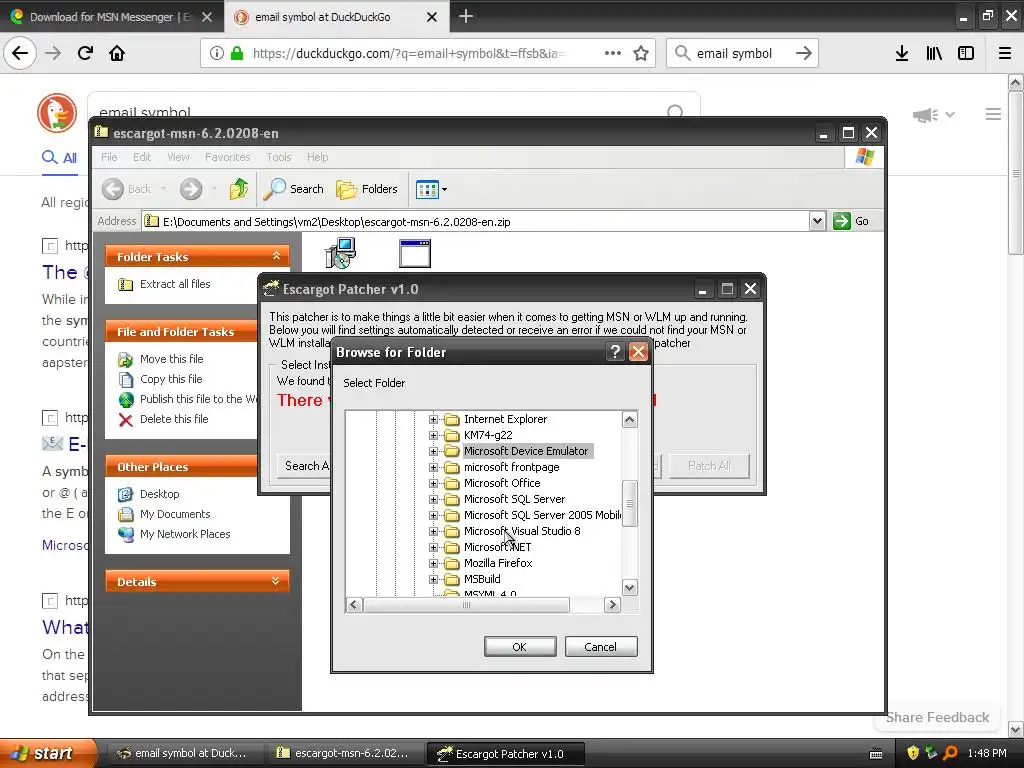Expand the KM74-g22 folder node
The image size is (1024, 768).
coord(433,435)
